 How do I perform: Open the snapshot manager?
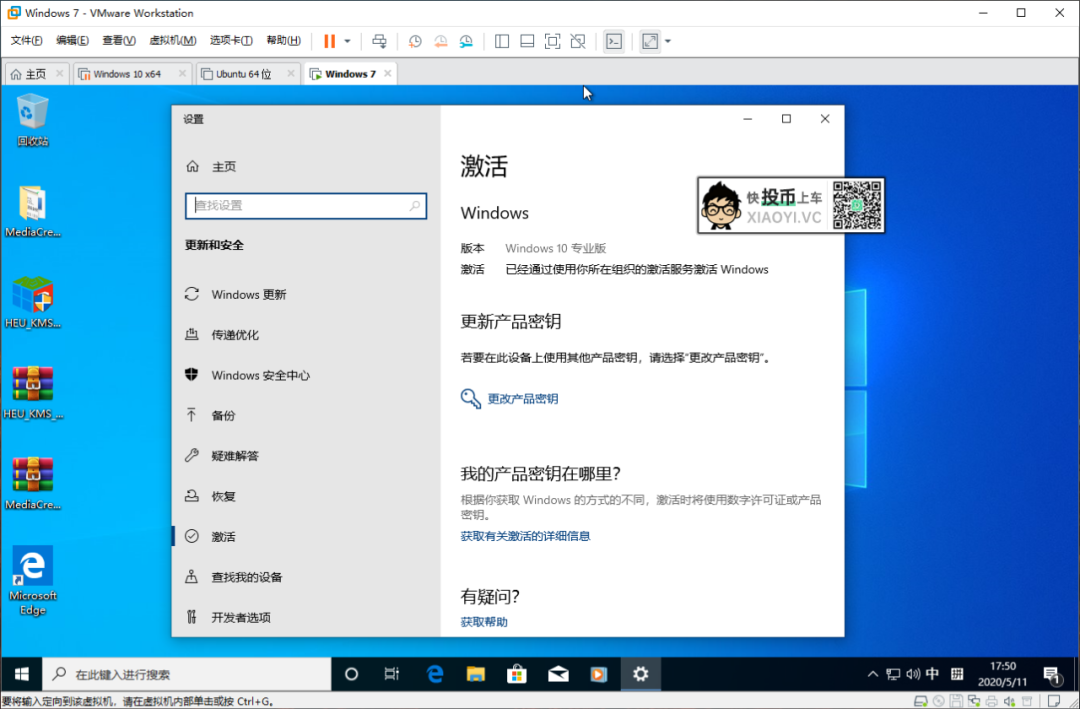pos(465,41)
